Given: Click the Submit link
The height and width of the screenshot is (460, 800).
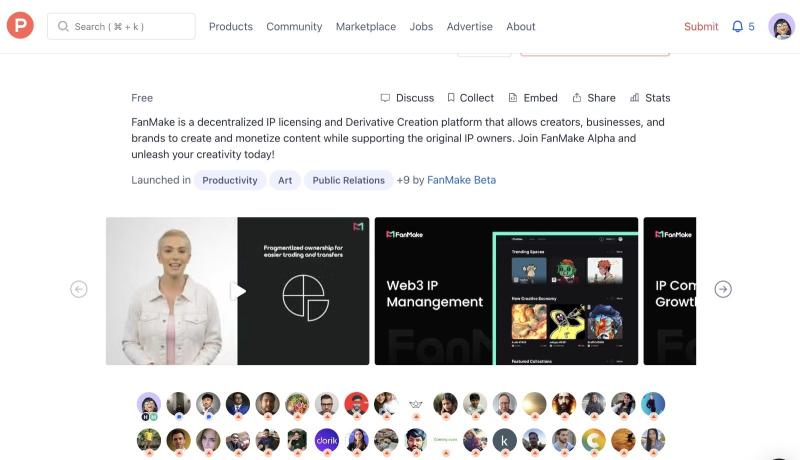Looking at the screenshot, I should pyautogui.click(x=701, y=27).
